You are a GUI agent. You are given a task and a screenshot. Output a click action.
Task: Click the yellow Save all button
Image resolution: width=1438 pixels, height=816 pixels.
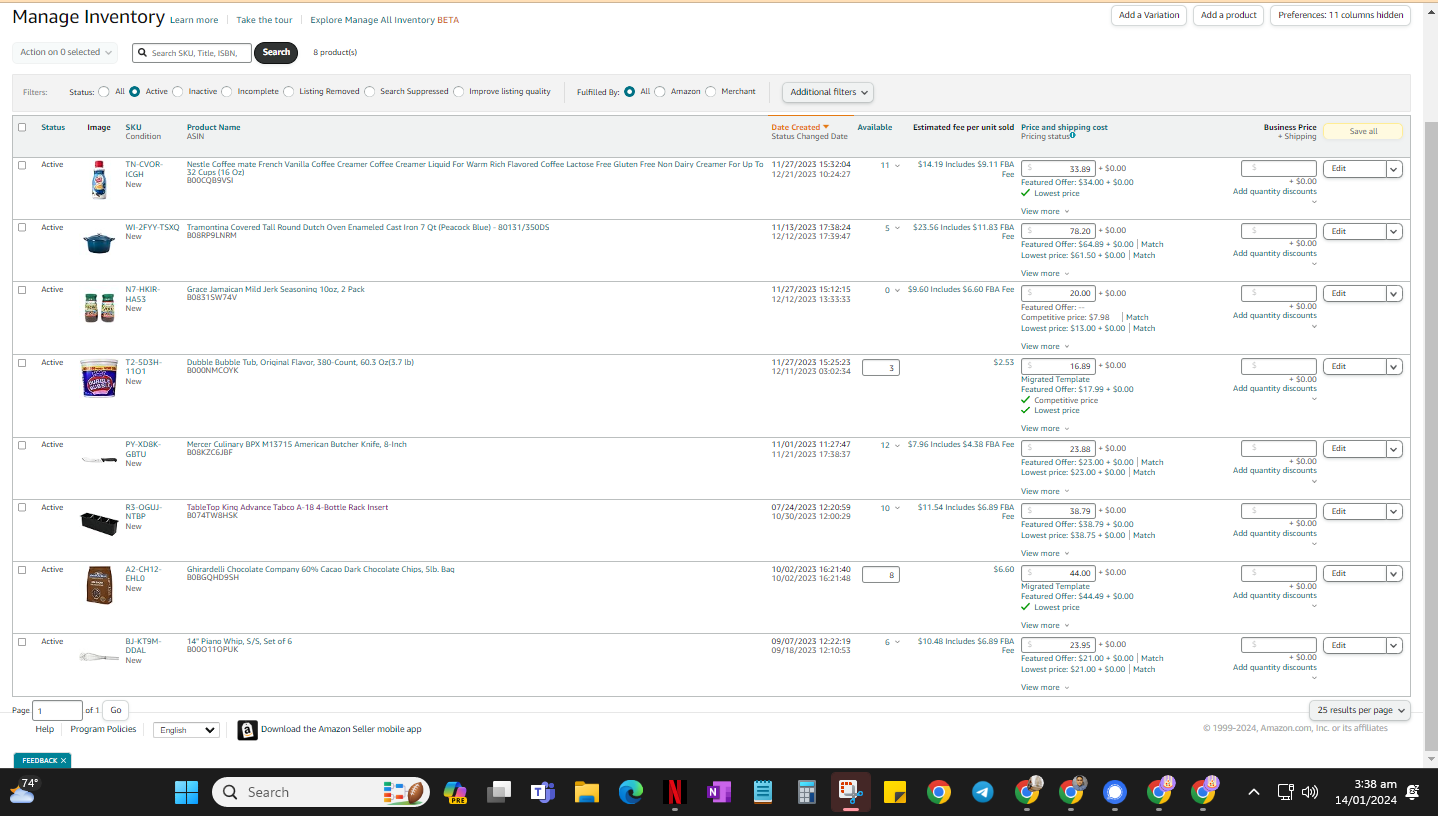pyautogui.click(x=1363, y=131)
